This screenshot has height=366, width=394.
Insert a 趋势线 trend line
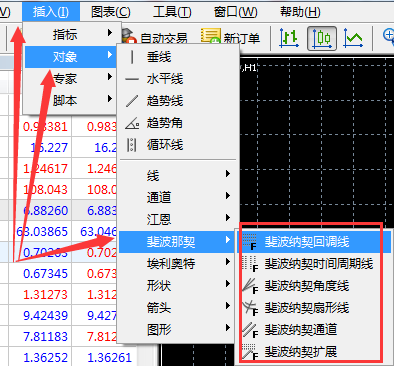coord(178,101)
